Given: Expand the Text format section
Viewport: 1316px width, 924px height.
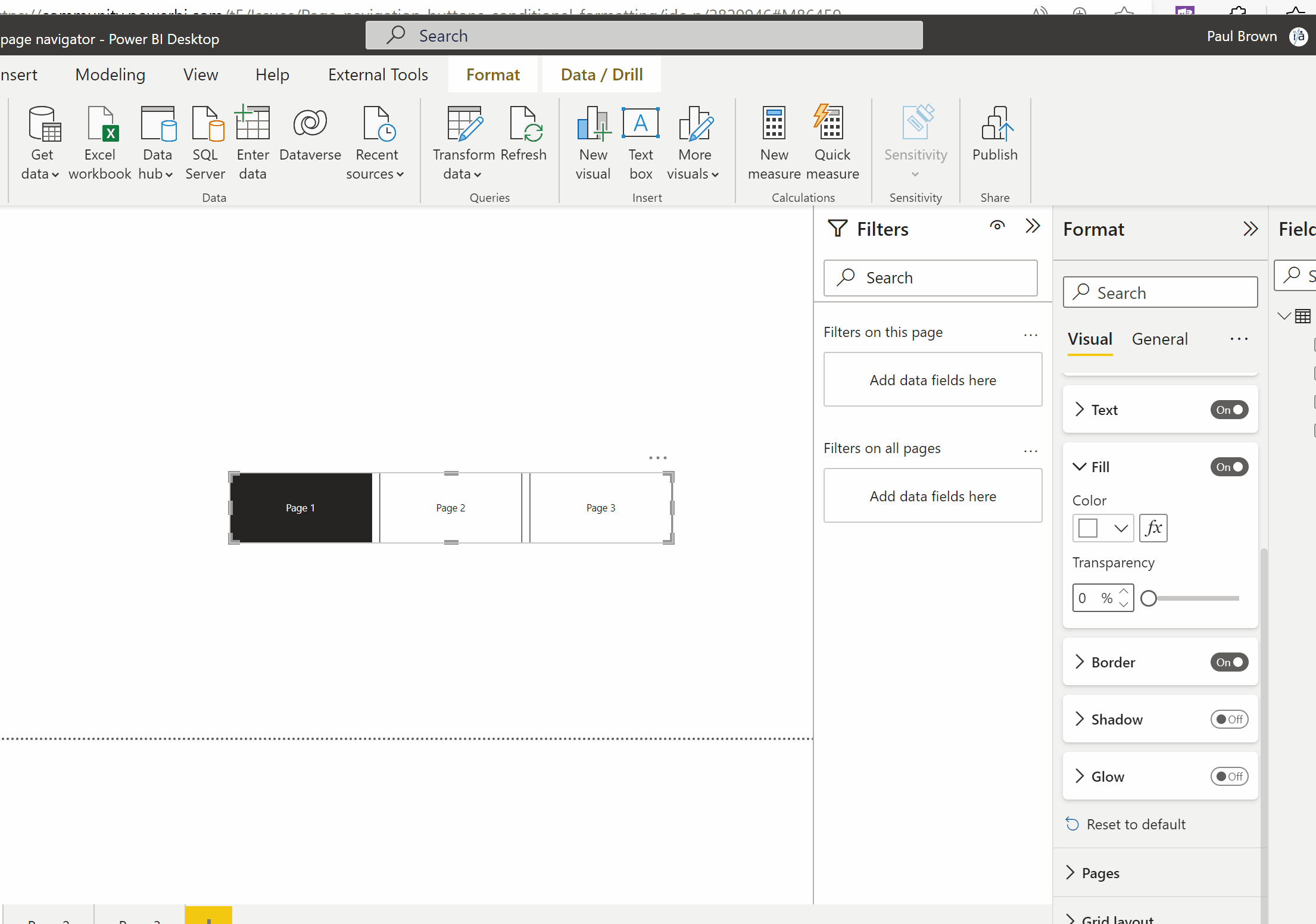Looking at the screenshot, I should click(x=1080, y=410).
